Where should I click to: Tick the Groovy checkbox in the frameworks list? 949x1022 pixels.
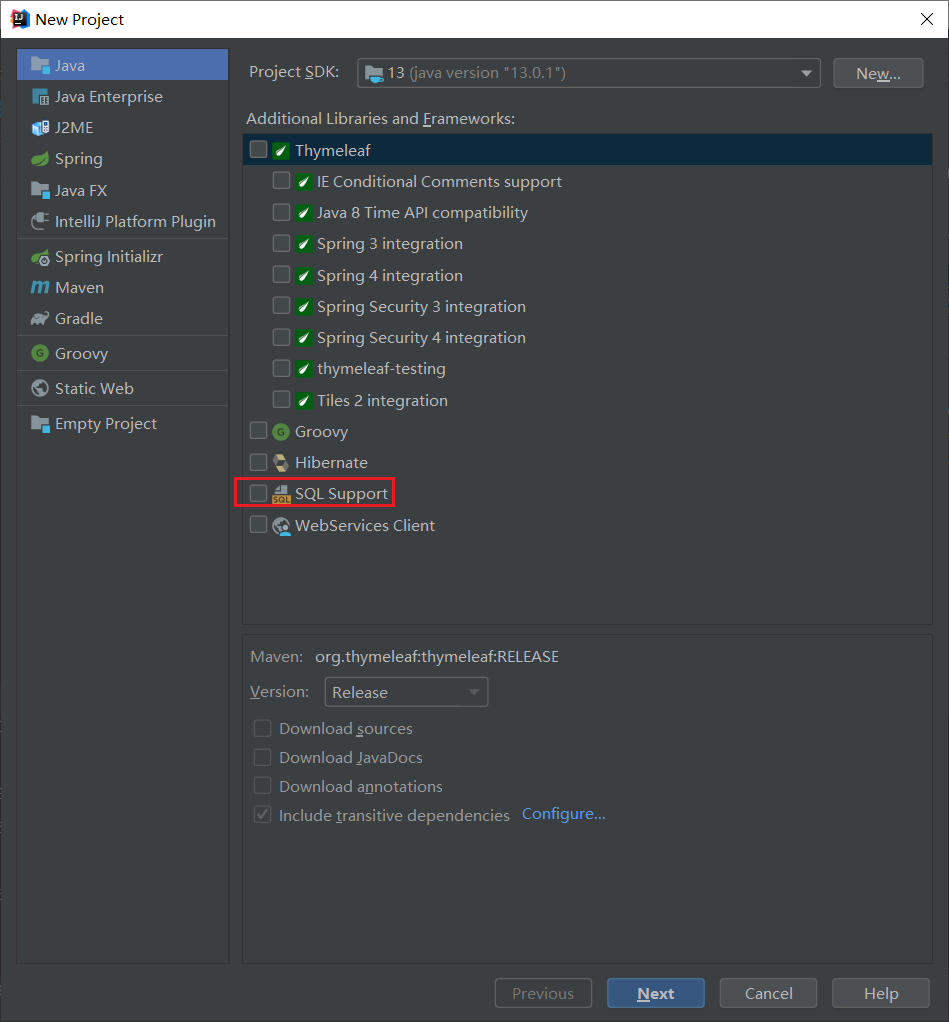point(259,430)
